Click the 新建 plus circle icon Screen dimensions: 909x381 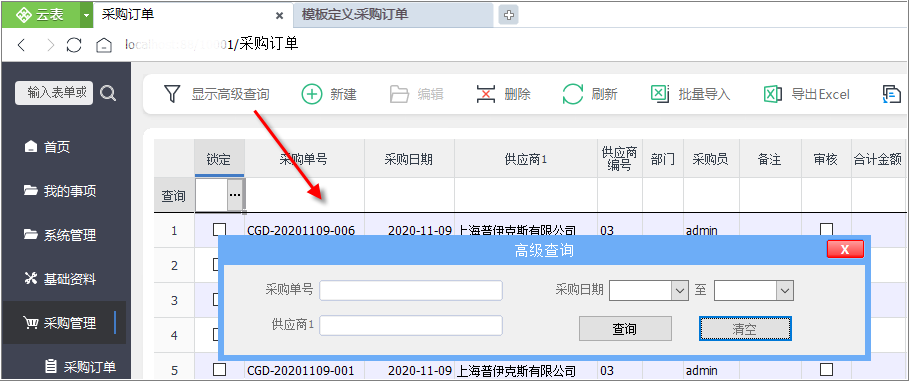pyautogui.click(x=312, y=94)
